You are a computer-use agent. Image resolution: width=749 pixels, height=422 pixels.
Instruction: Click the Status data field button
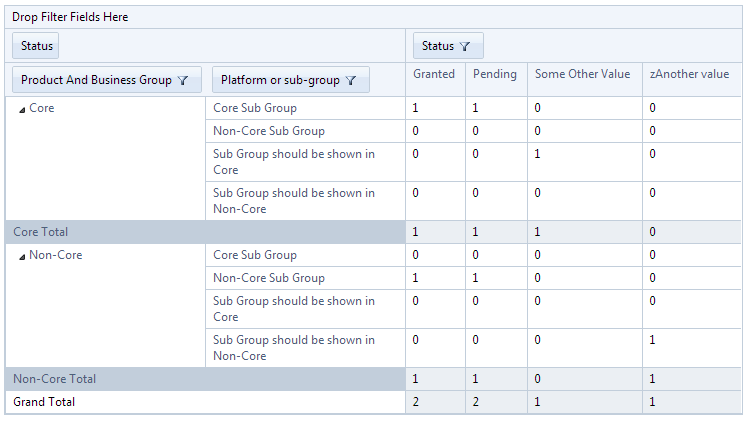pos(37,46)
